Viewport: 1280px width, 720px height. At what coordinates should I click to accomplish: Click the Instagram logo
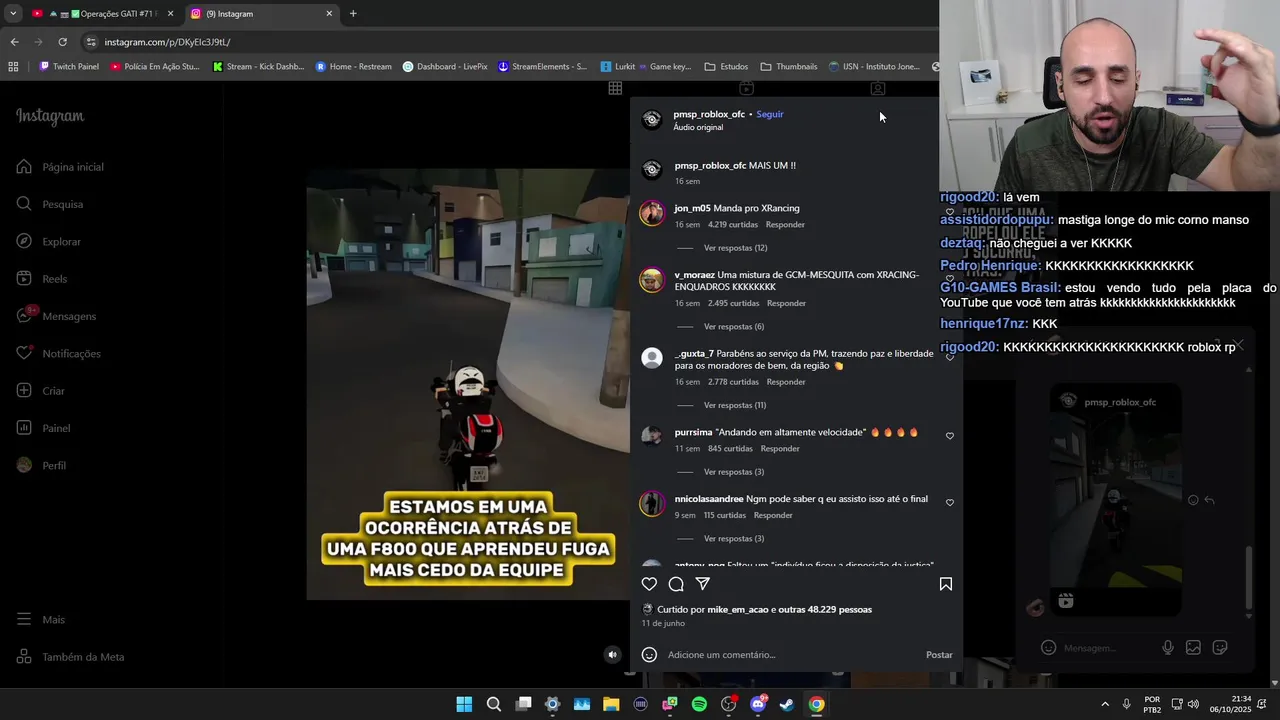[50, 116]
